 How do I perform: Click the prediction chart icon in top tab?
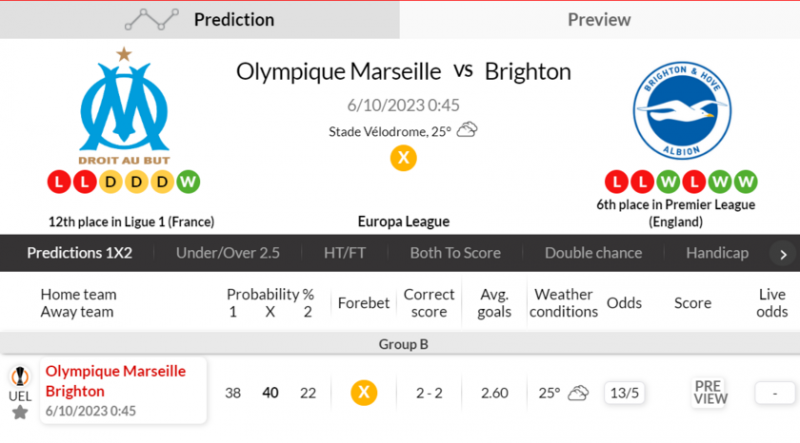pos(156,19)
